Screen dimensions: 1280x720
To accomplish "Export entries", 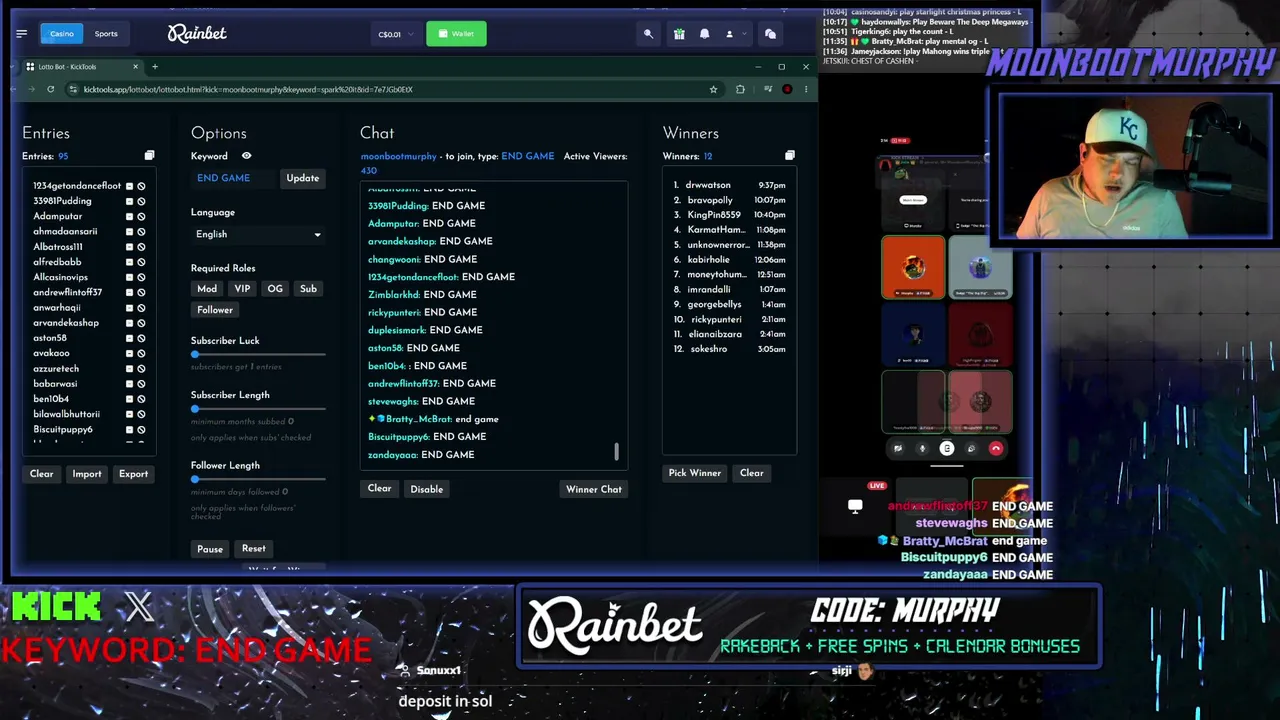I will click(133, 474).
